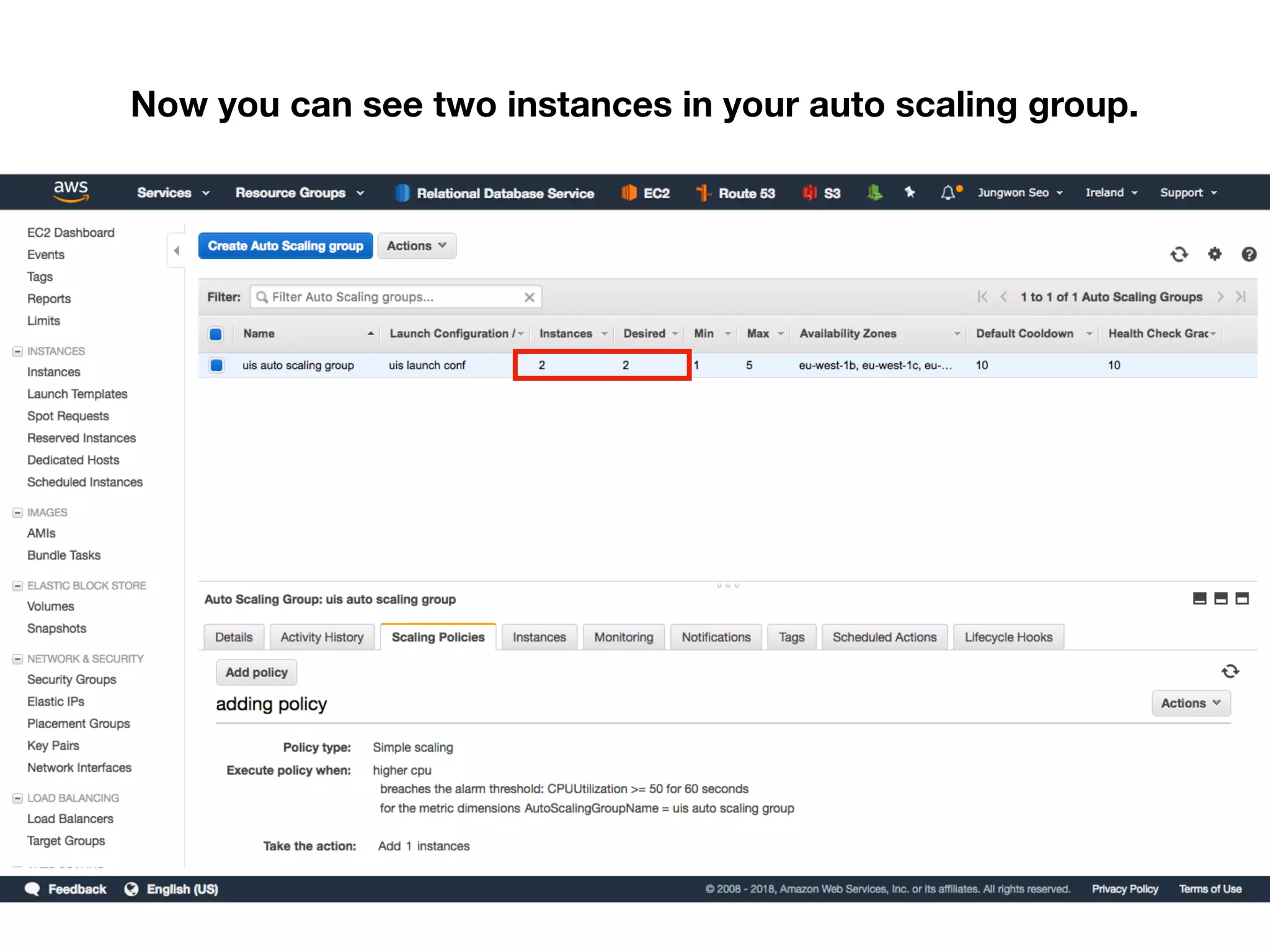Screen dimensions: 1270x952
Task: Collapse the ELASTIC BLOCK STORE section
Action: 18,586
